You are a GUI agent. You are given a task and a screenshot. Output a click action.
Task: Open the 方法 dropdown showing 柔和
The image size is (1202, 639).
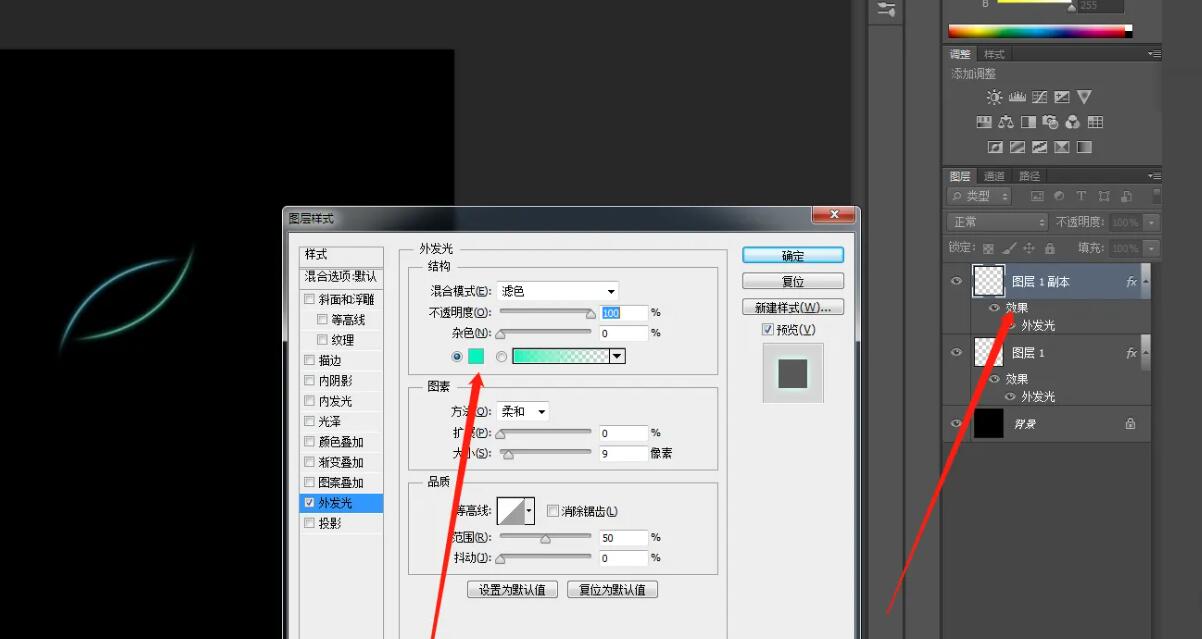[x=521, y=411]
